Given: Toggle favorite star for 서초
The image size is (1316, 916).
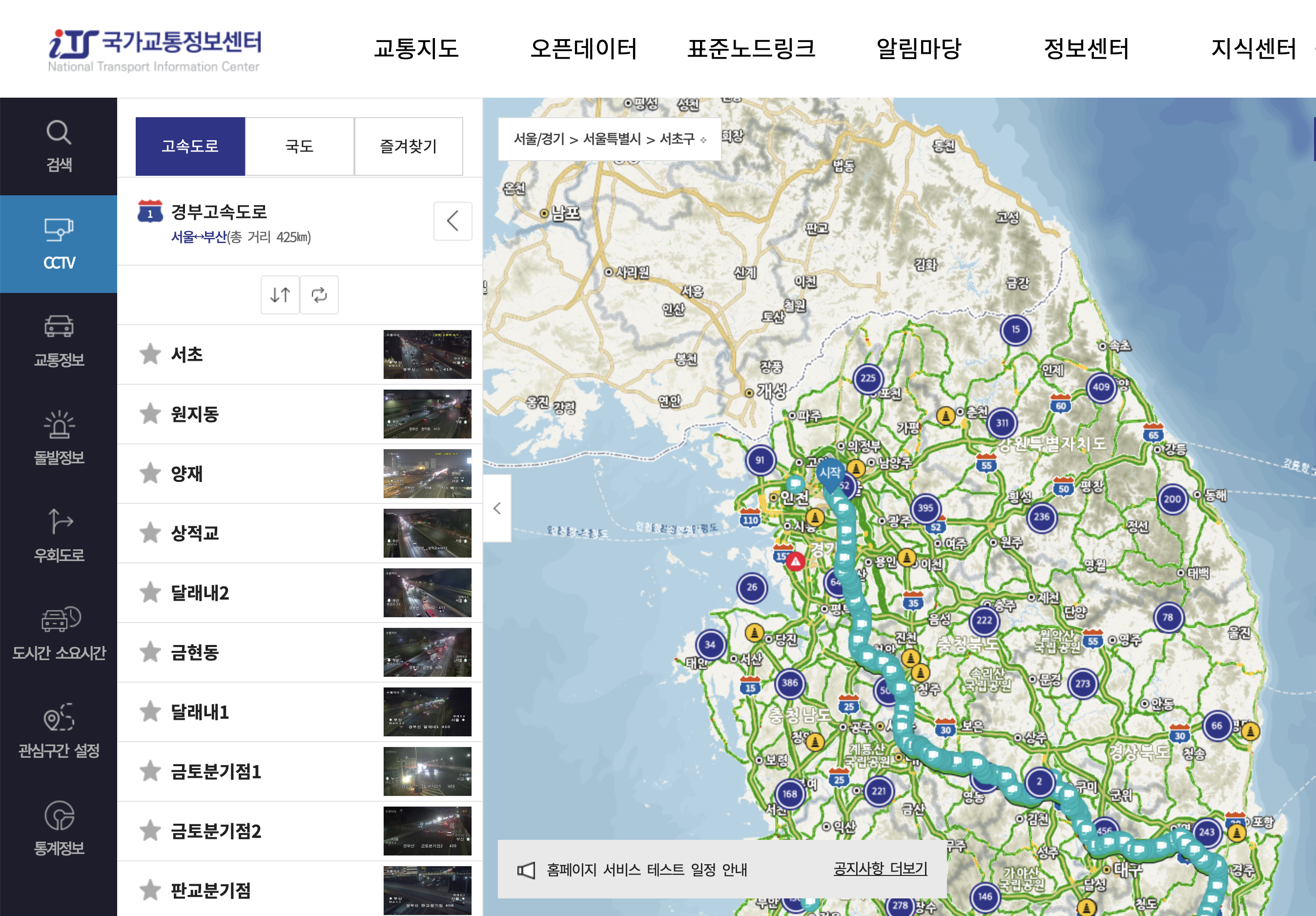Looking at the screenshot, I should point(150,354).
